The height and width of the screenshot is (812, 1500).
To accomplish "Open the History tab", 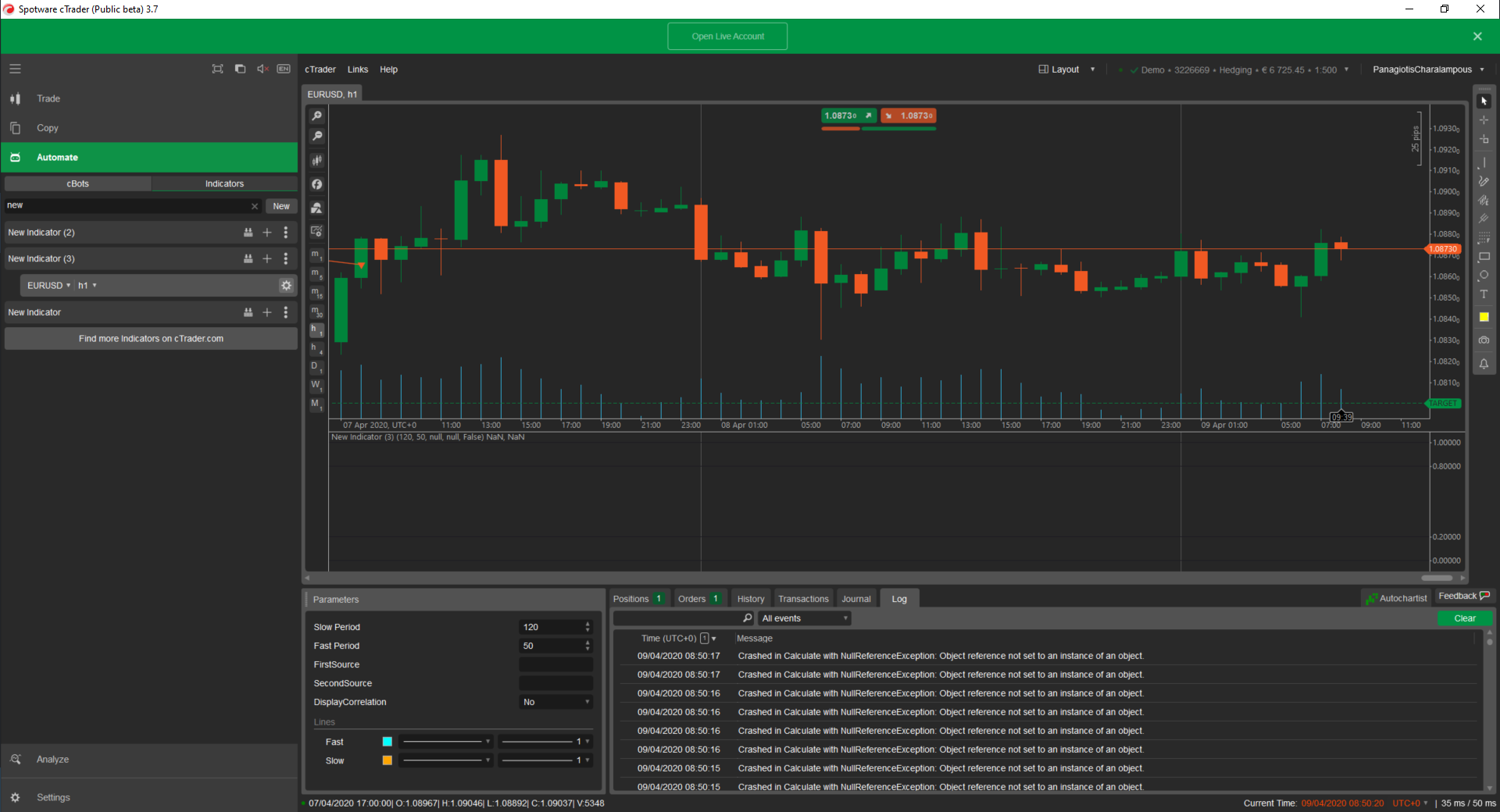I will click(751, 599).
